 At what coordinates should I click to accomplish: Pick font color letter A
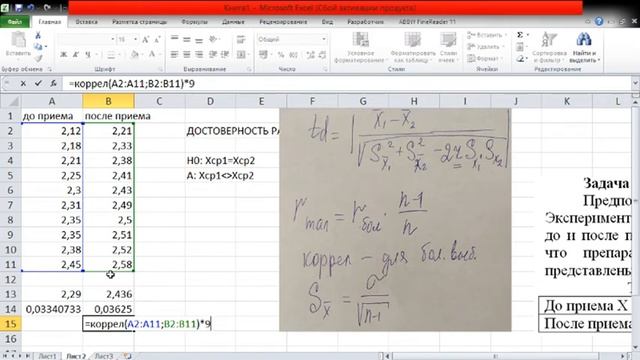pyautogui.click(x=152, y=54)
